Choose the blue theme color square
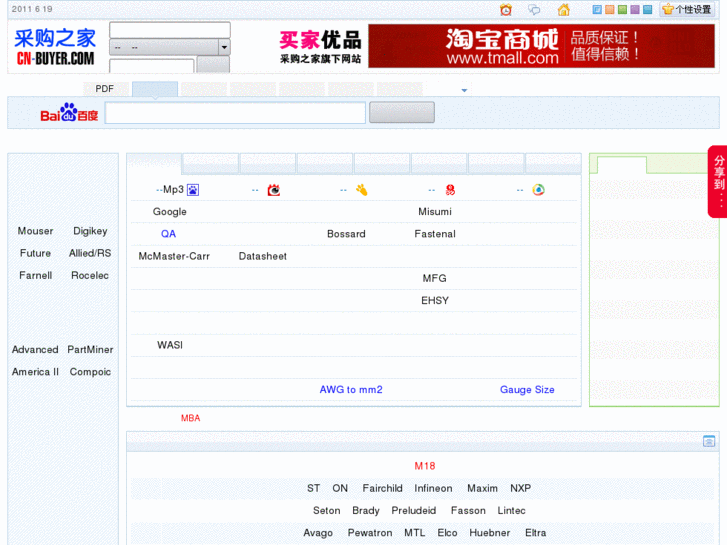The height and width of the screenshot is (545, 727). [597, 9]
